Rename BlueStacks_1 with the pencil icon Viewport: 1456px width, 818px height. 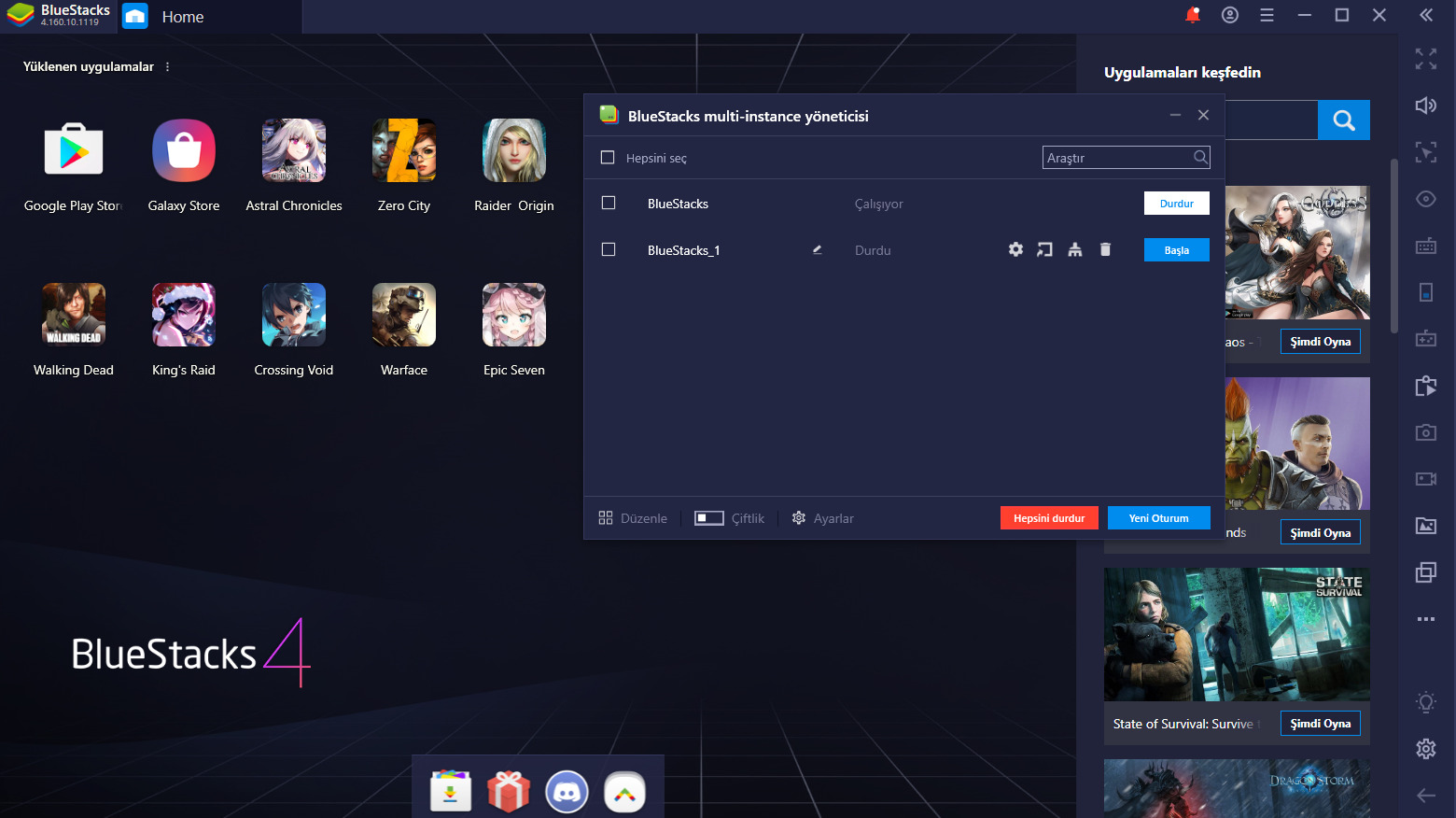(x=818, y=249)
